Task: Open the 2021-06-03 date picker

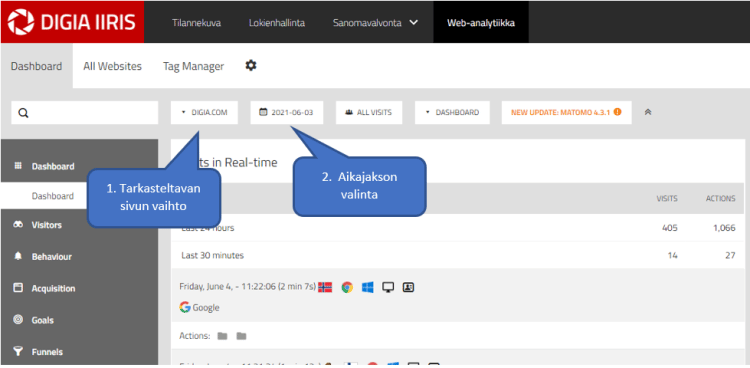Action: pyautogui.click(x=287, y=112)
